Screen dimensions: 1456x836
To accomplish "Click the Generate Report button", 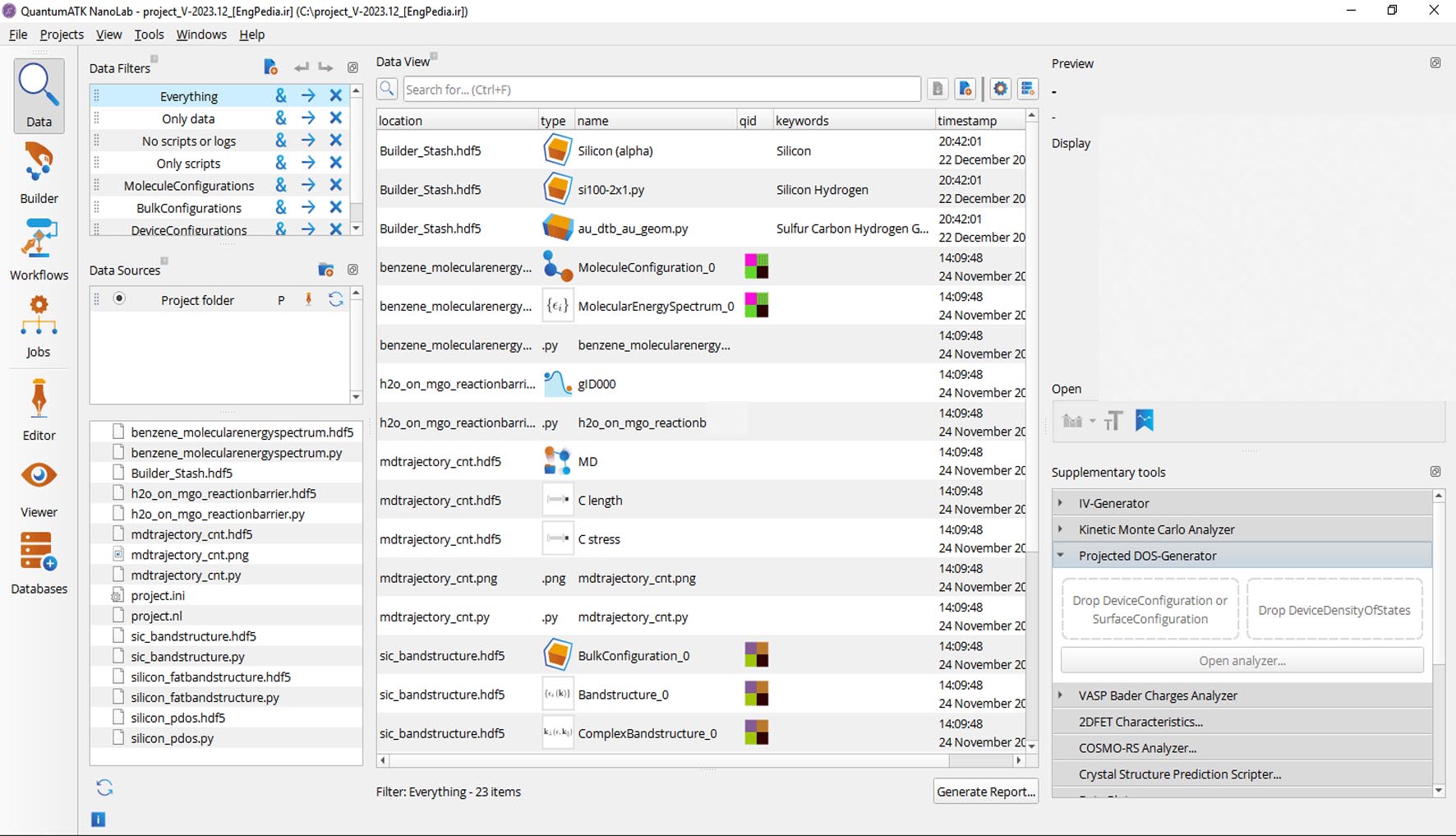I will [985, 792].
